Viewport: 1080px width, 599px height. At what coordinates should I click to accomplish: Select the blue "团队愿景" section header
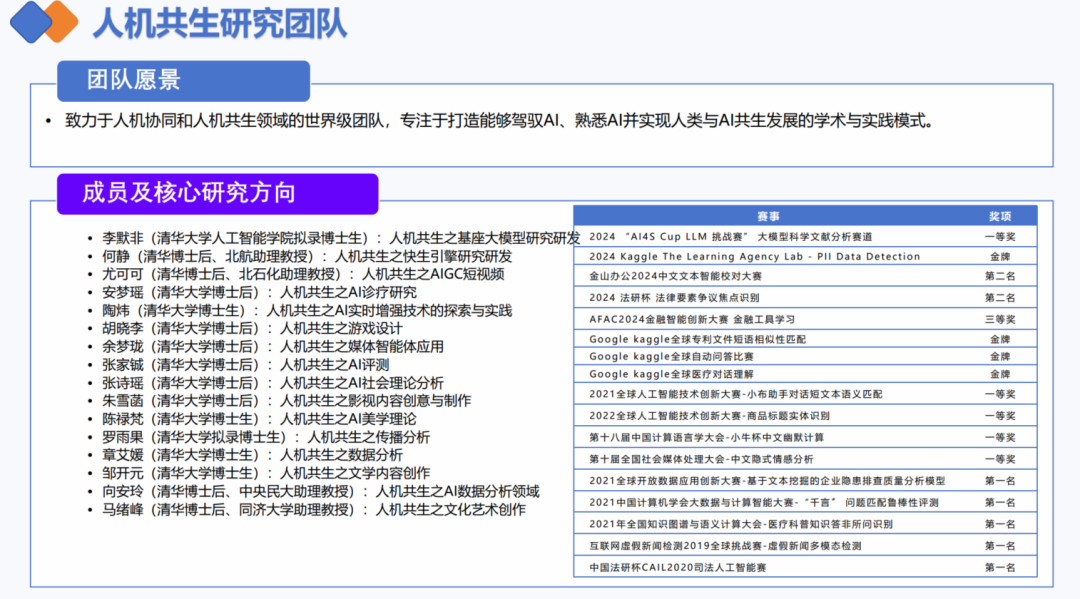coord(183,81)
